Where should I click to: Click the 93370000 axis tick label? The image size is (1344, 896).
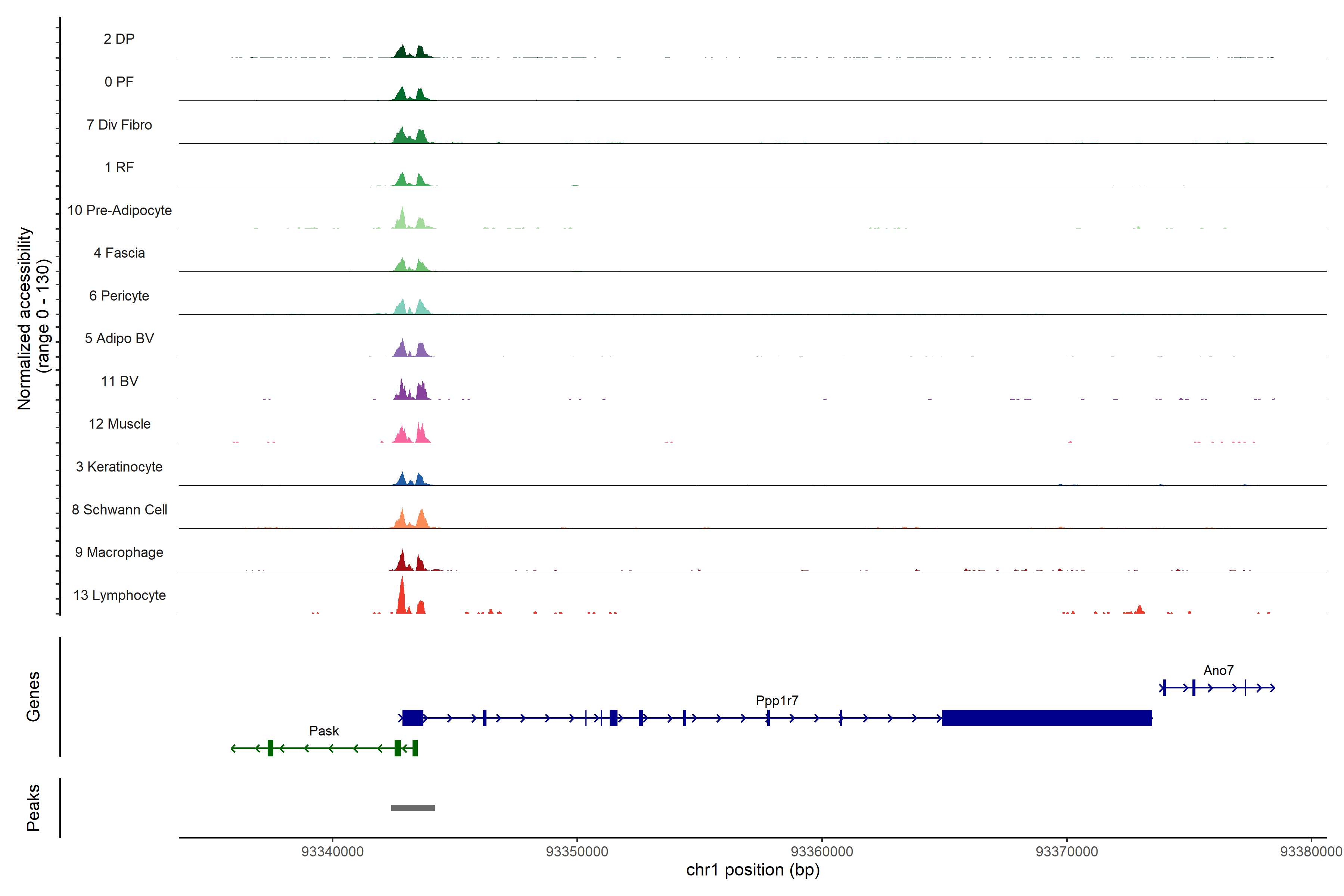click(x=1066, y=852)
